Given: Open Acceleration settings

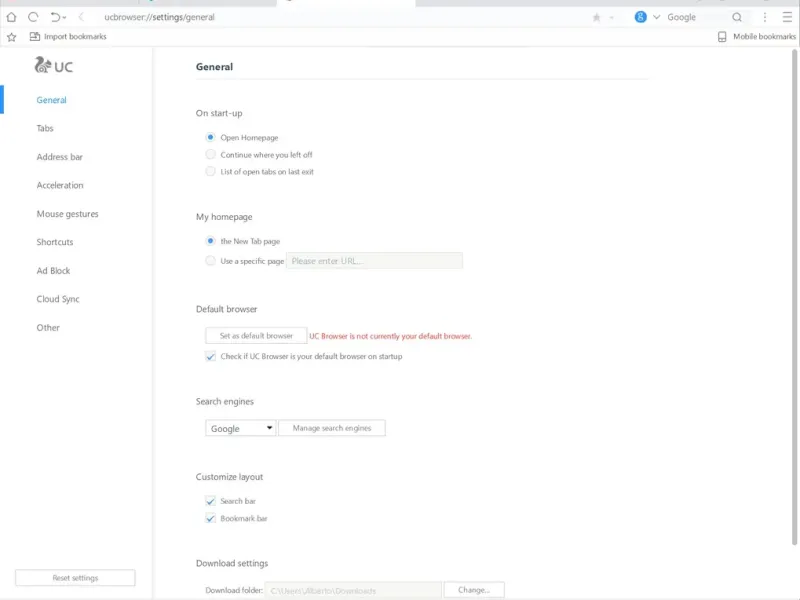Looking at the screenshot, I should [x=60, y=185].
